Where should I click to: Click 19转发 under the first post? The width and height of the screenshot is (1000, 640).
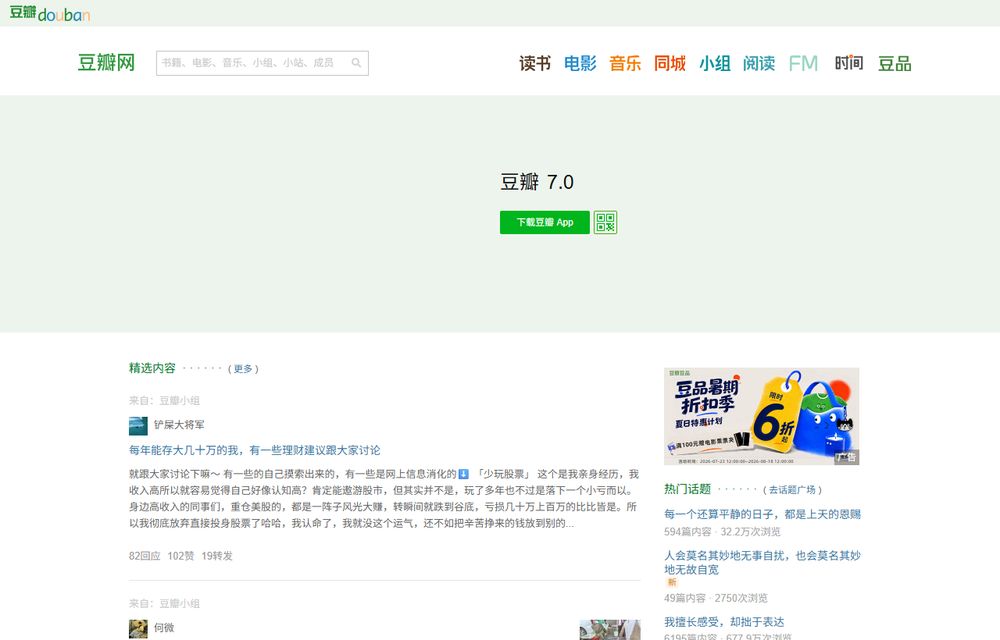coord(217,556)
